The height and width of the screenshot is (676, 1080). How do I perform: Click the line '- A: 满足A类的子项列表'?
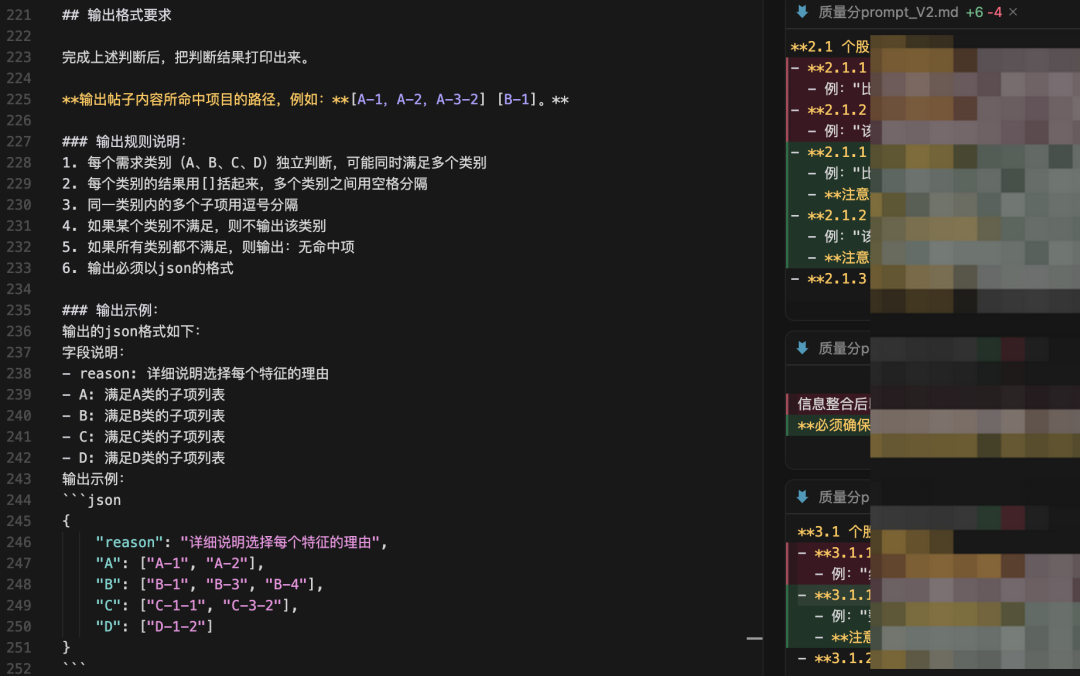(x=143, y=394)
